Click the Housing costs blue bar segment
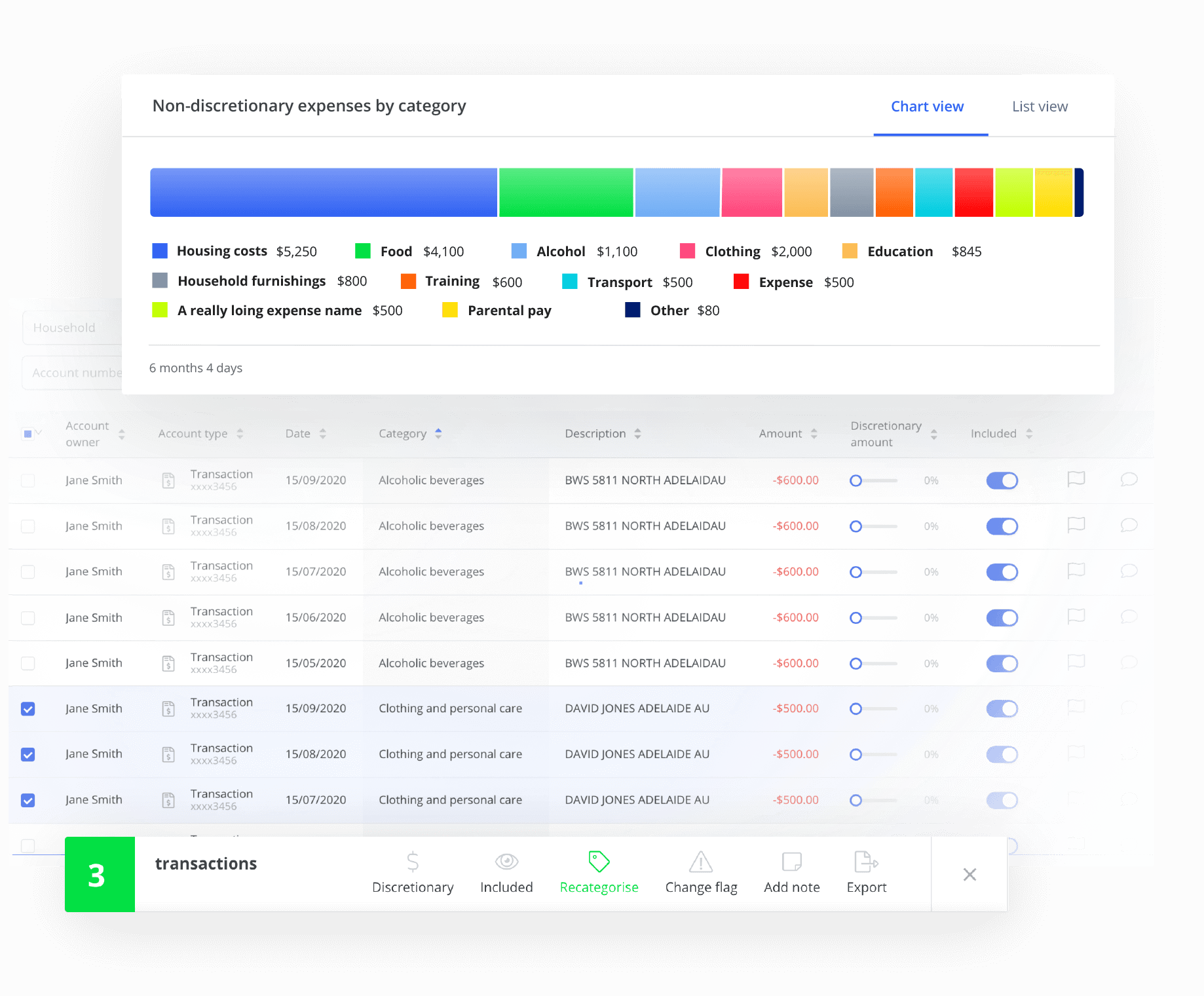Viewport: 1204px width, 996px height. [324, 192]
